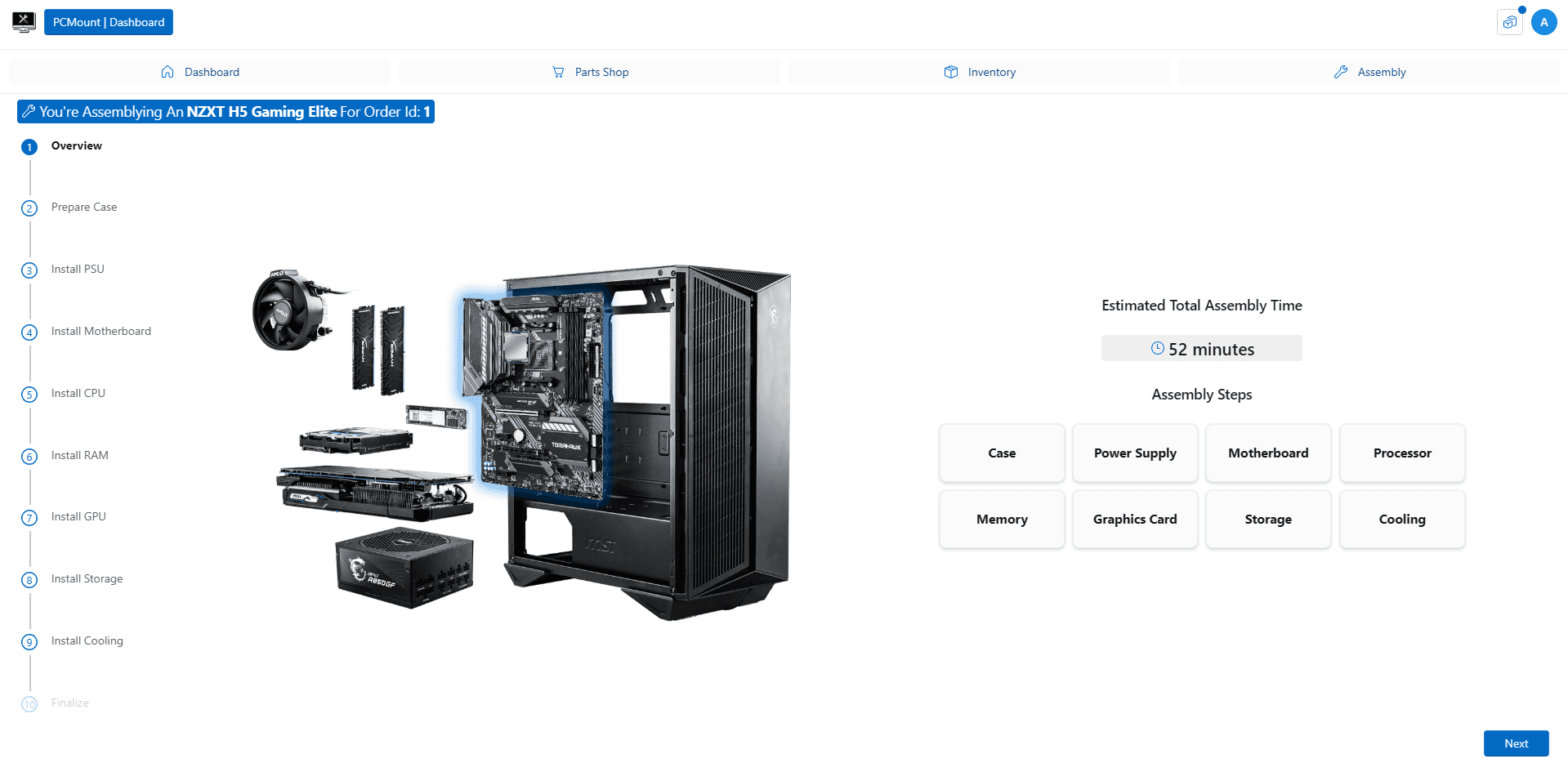Select step 3 circle for Install PSU
Screen dimensions: 1568x763
[29, 270]
